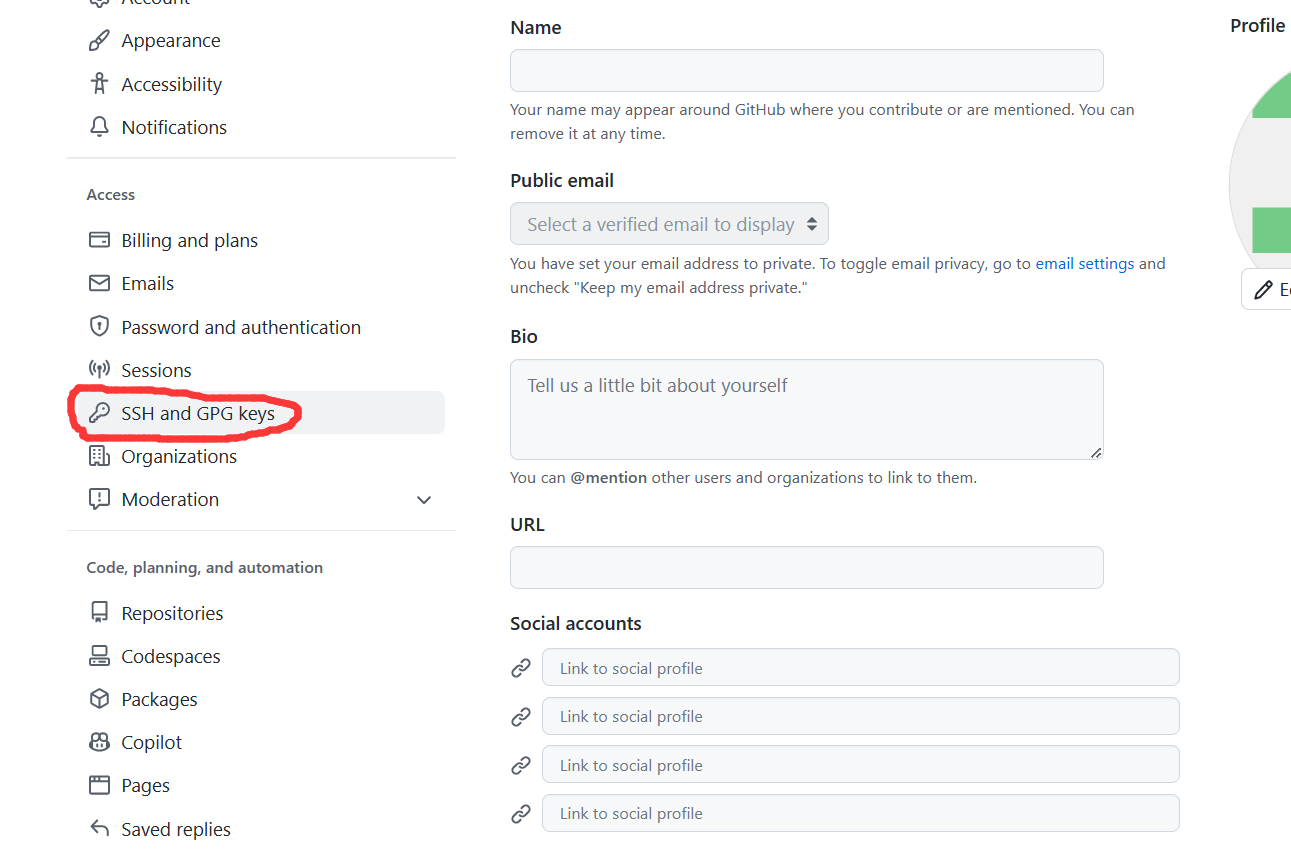Focus the Bio text area

click(806, 409)
